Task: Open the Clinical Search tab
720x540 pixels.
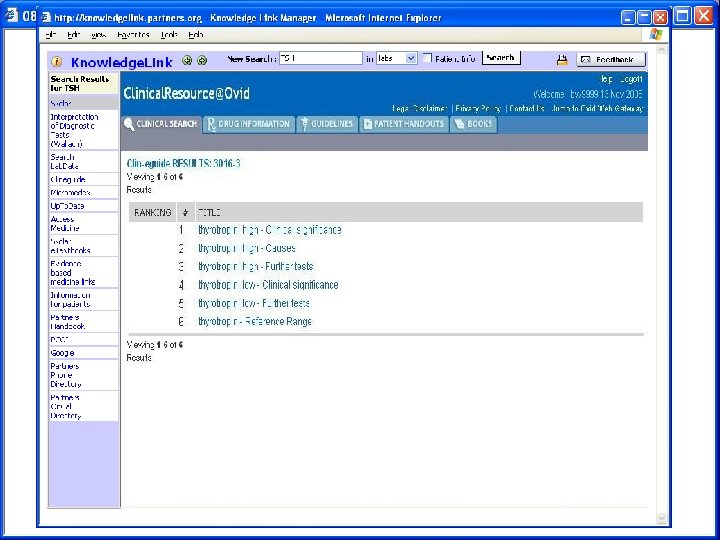Action: 161,124
